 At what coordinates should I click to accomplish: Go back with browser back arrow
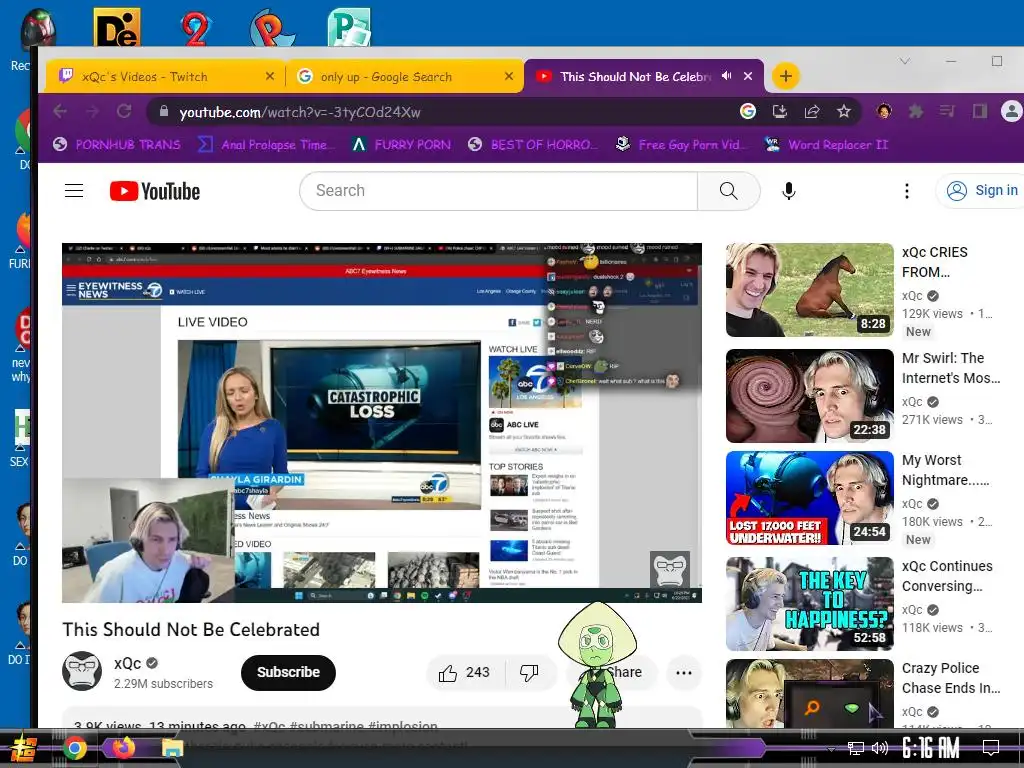tap(60, 112)
